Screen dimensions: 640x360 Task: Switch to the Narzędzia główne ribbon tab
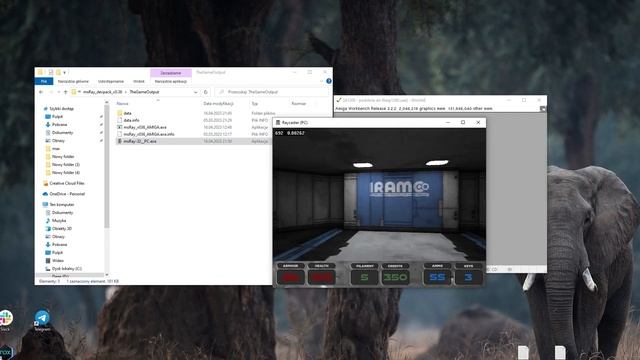tap(73, 81)
